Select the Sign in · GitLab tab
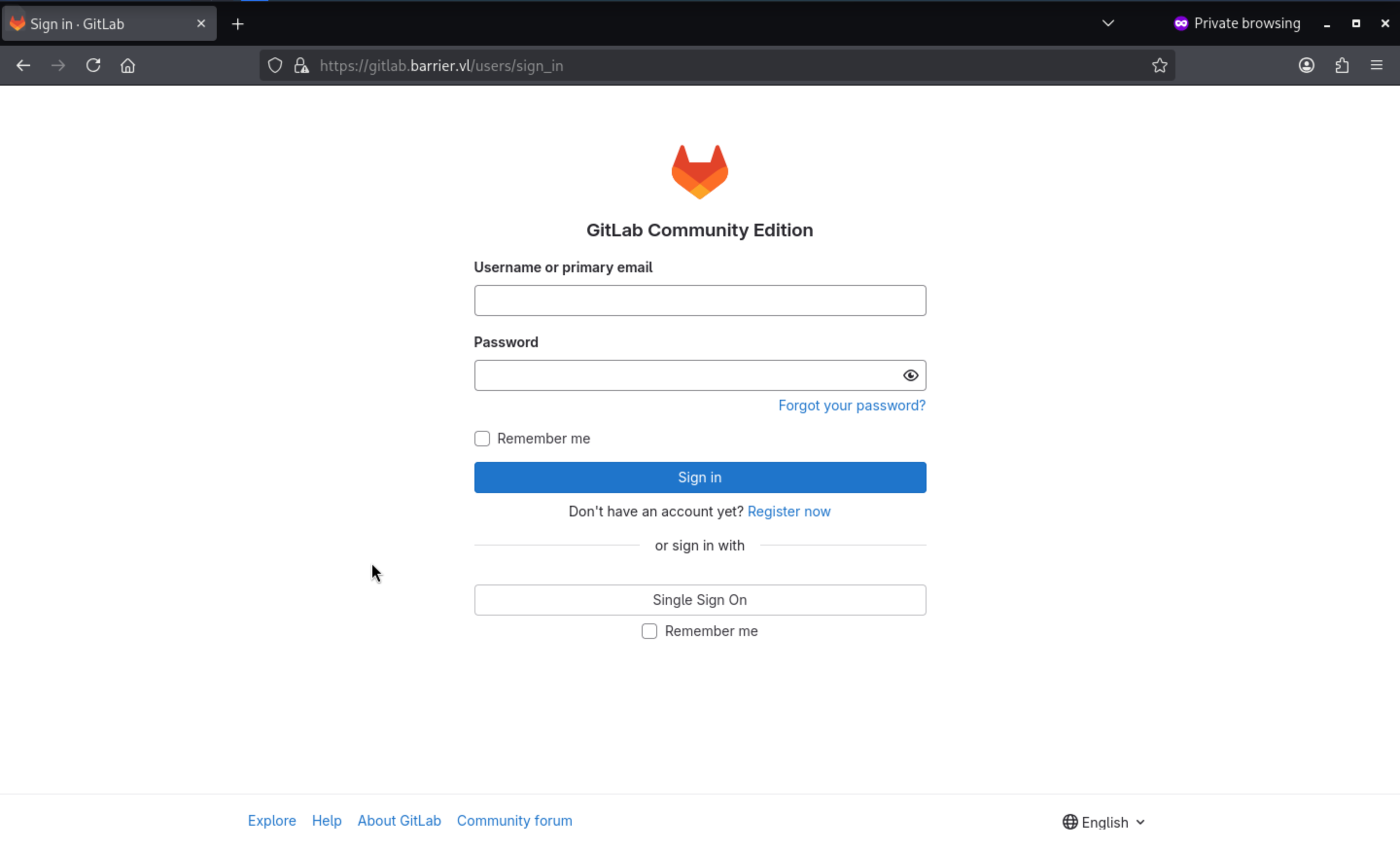The height and width of the screenshot is (849, 1400). point(102,24)
